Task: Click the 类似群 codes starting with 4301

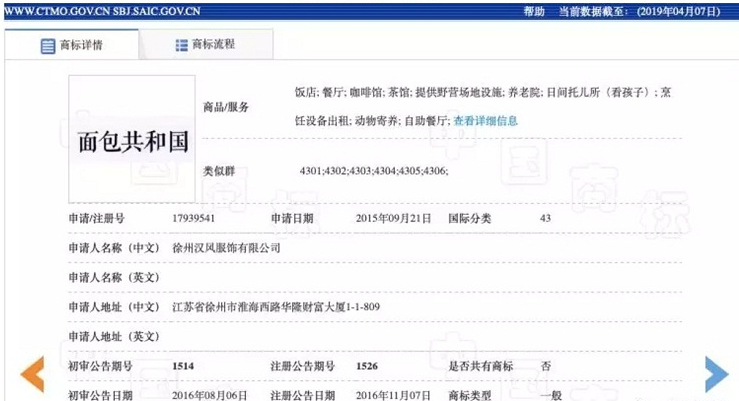Action: pos(373,172)
